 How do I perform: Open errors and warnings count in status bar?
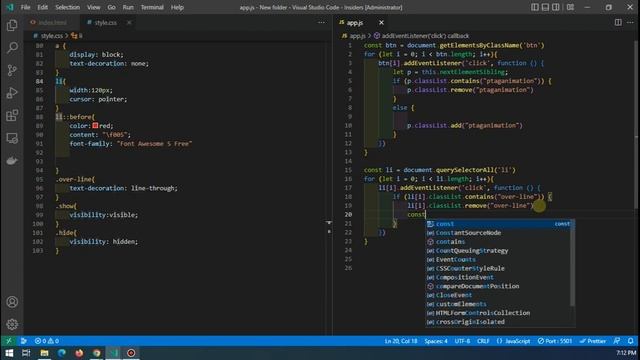47,341
